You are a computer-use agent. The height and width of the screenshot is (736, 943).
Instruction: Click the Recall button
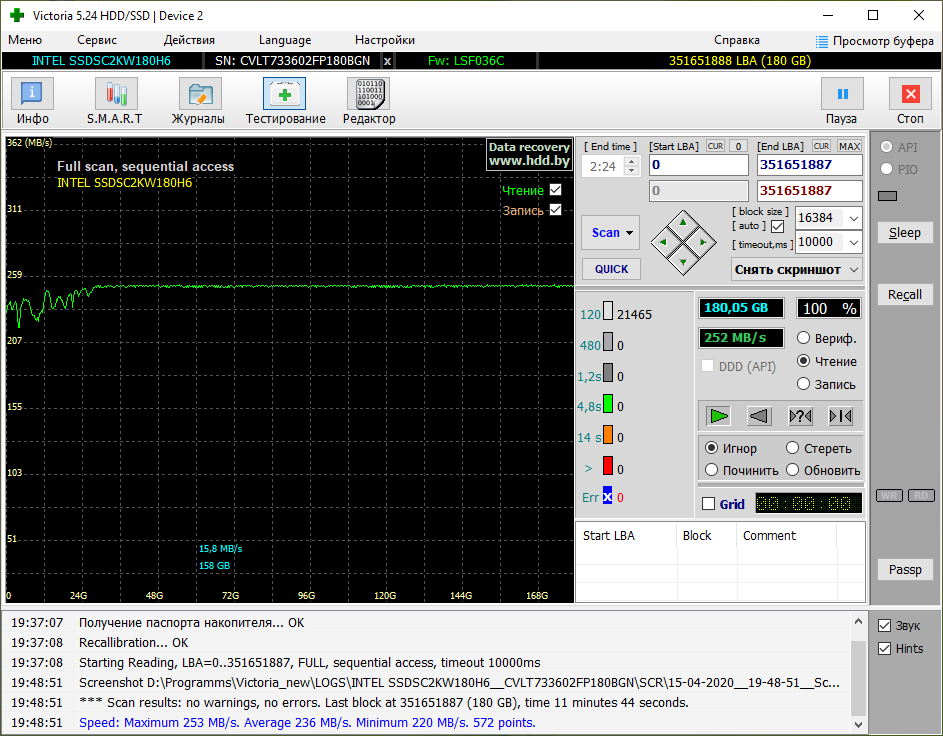pyautogui.click(x=905, y=295)
